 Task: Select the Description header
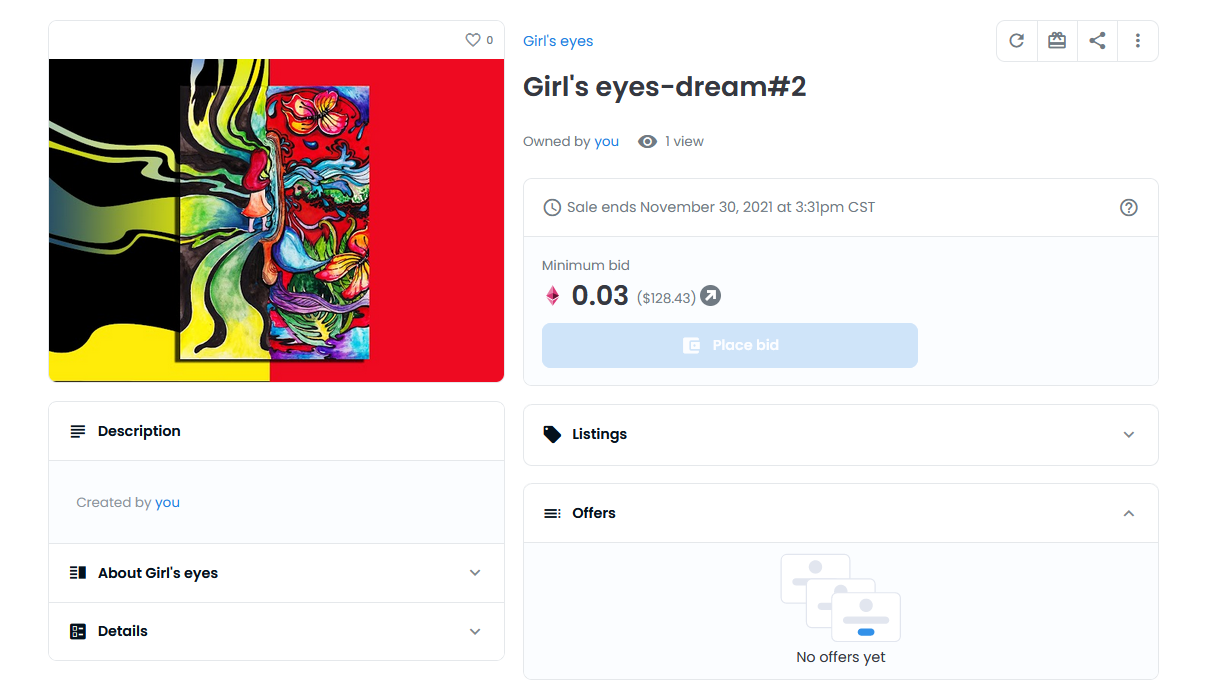pyautogui.click(x=276, y=431)
